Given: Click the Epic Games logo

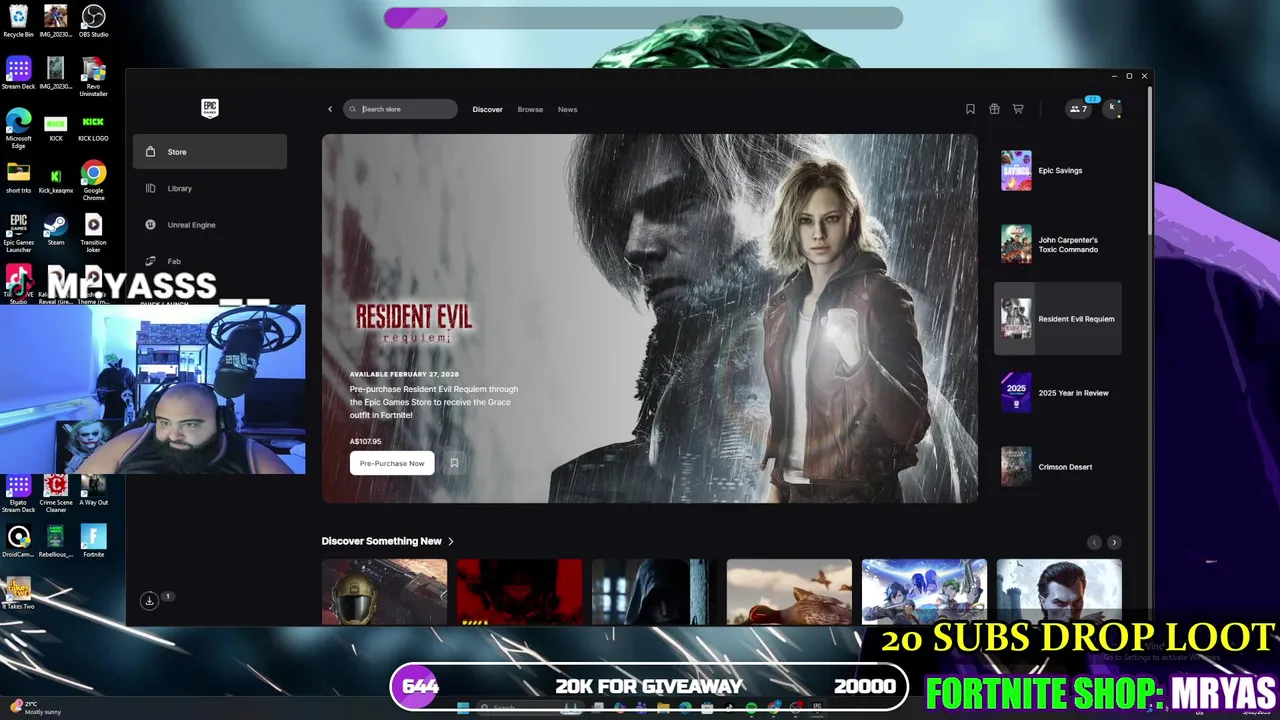Looking at the screenshot, I should tap(210, 108).
